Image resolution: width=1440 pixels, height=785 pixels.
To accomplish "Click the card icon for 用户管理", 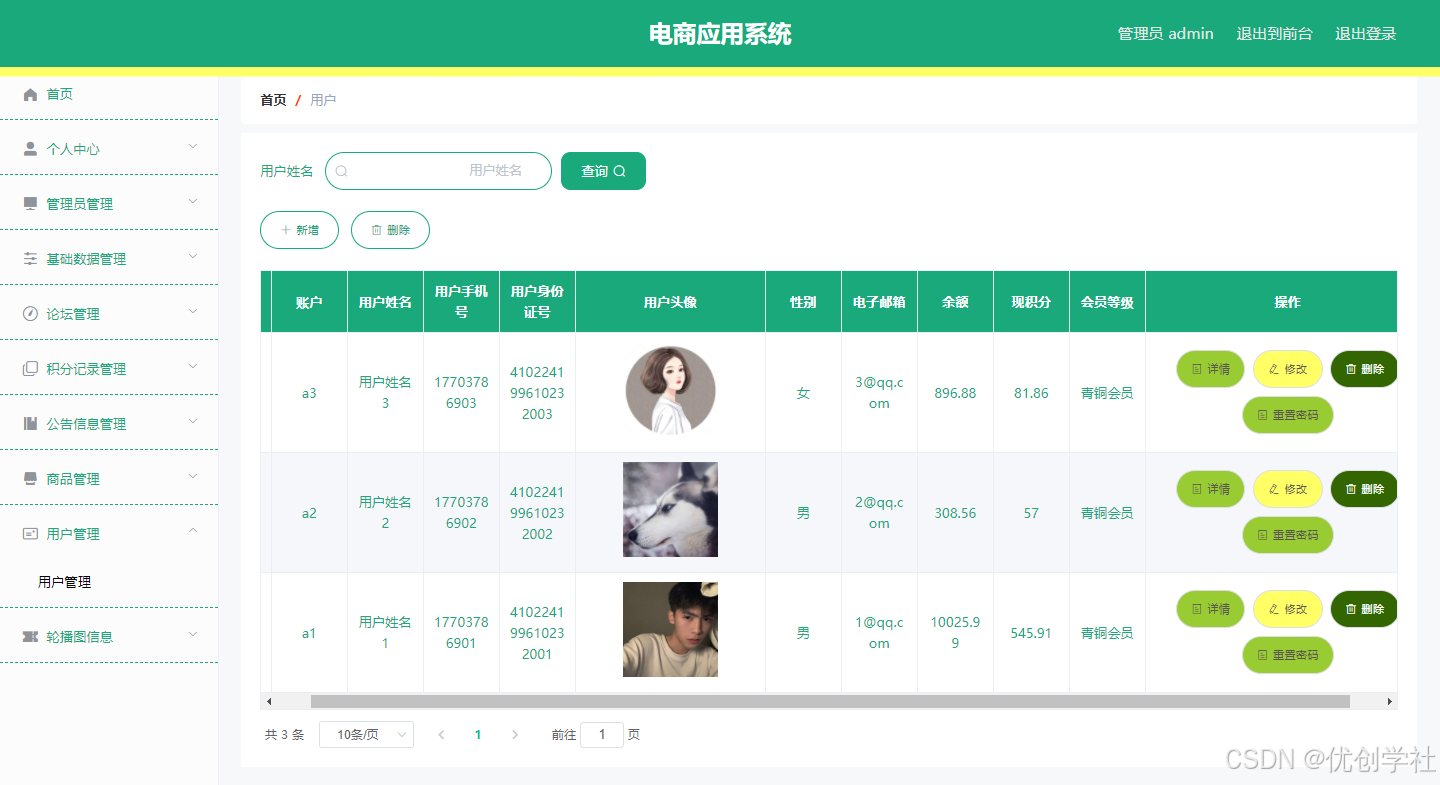I will pos(30,534).
